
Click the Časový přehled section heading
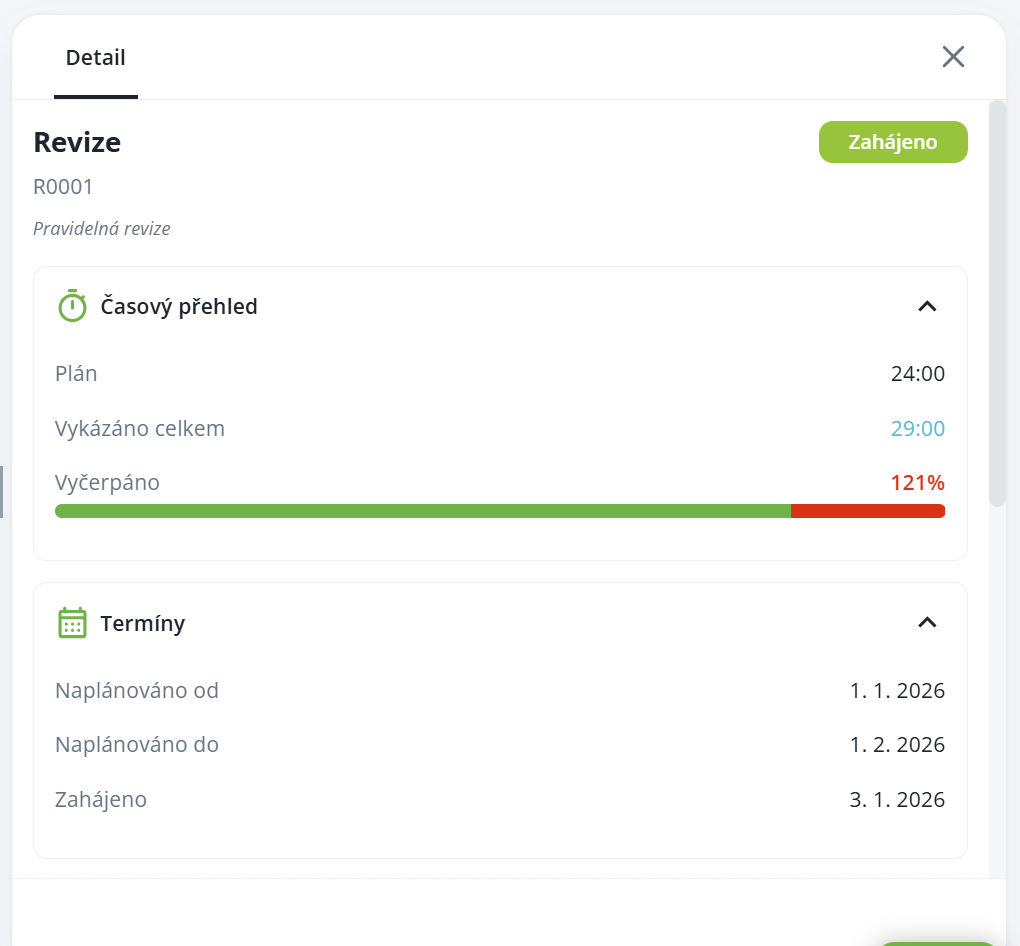[179, 306]
